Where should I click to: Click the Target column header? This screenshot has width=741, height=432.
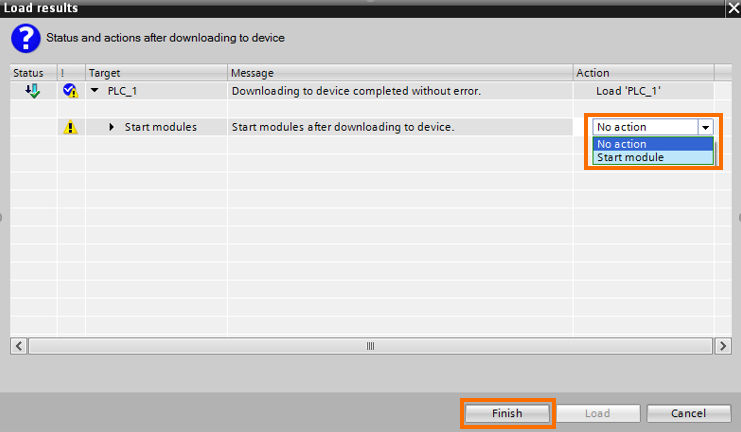(156, 73)
